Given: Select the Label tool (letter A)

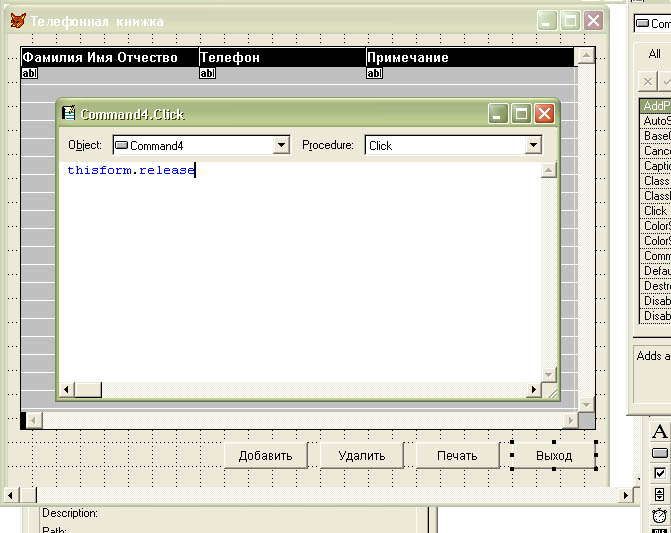Looking at the screenshot, I should tap(660, 431).
